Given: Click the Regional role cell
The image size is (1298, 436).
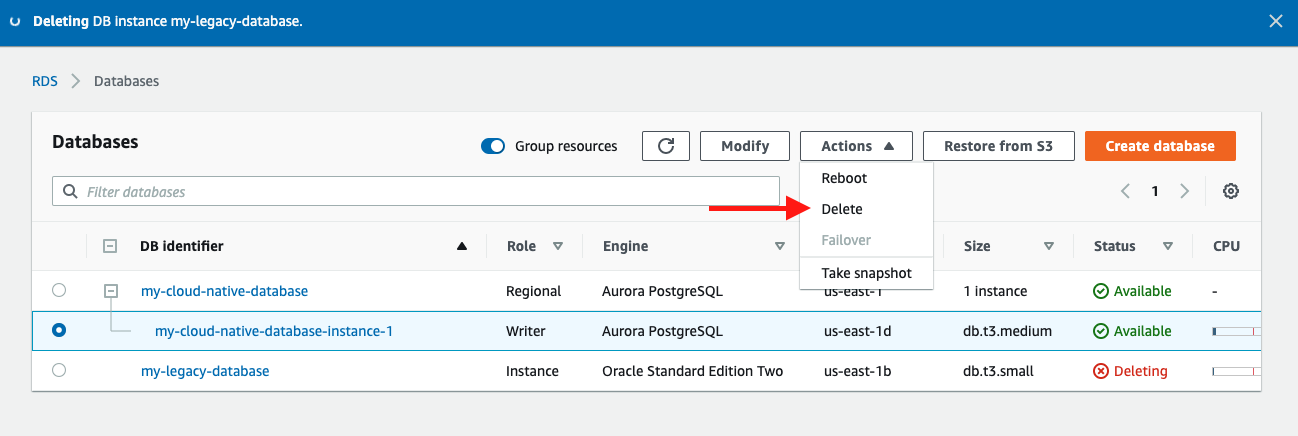Looking at the screenshot, I should 534,291.
